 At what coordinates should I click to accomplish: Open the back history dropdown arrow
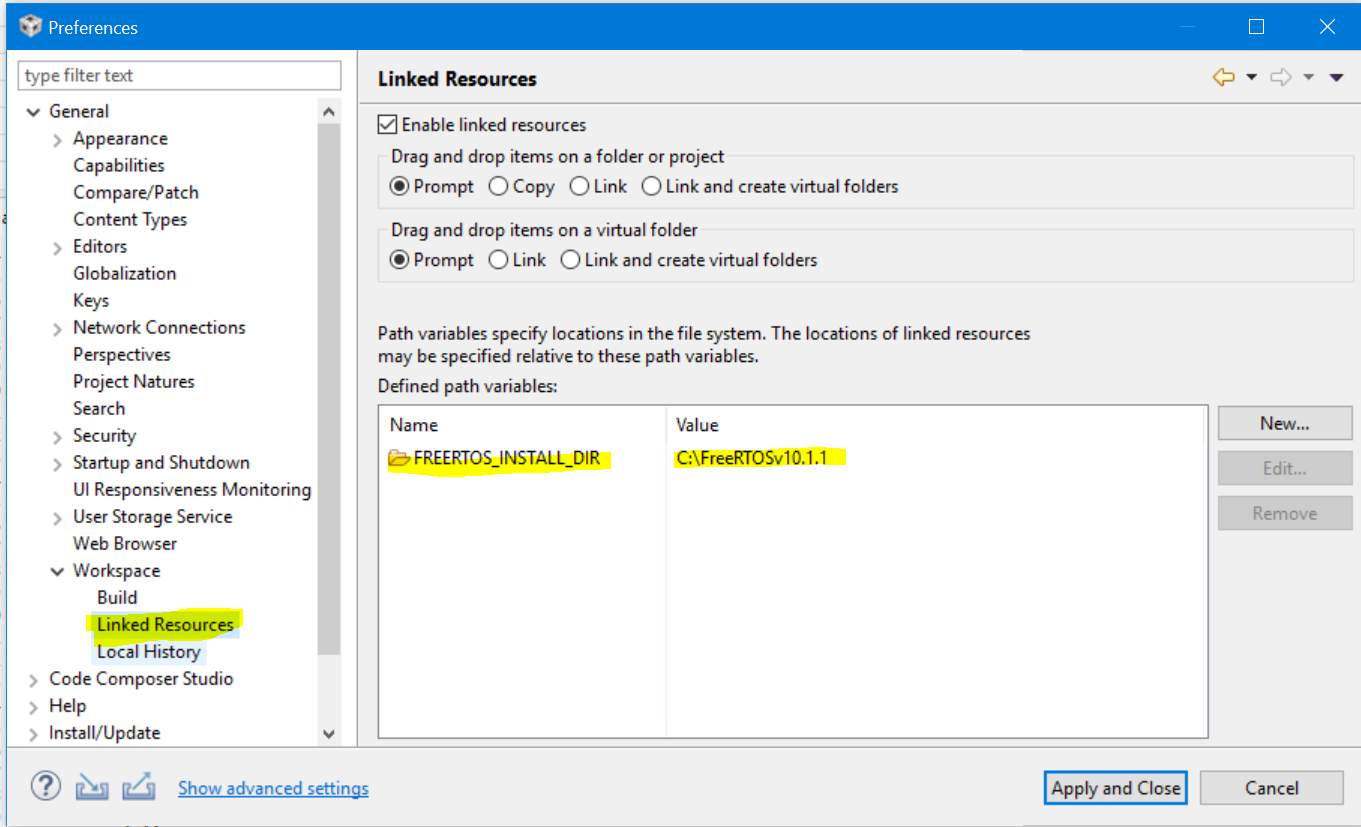point(1251,78)
